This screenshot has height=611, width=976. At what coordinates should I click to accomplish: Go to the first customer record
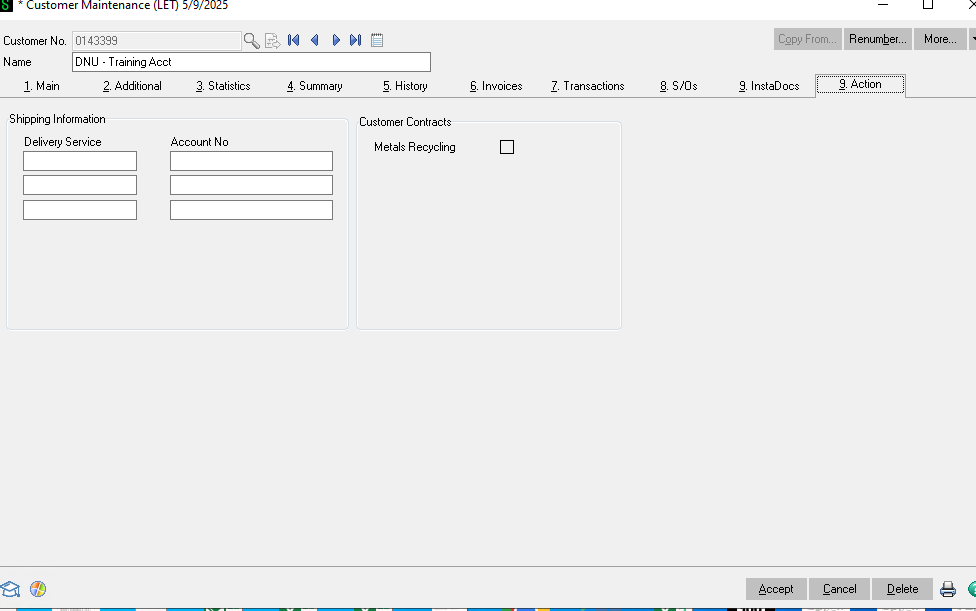tap(294, 41)
